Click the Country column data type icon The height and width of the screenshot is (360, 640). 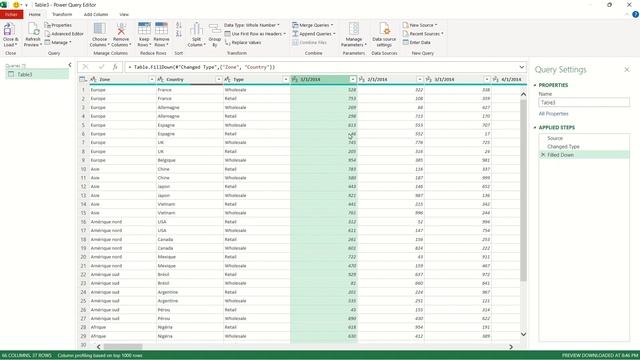click(160, 80)
